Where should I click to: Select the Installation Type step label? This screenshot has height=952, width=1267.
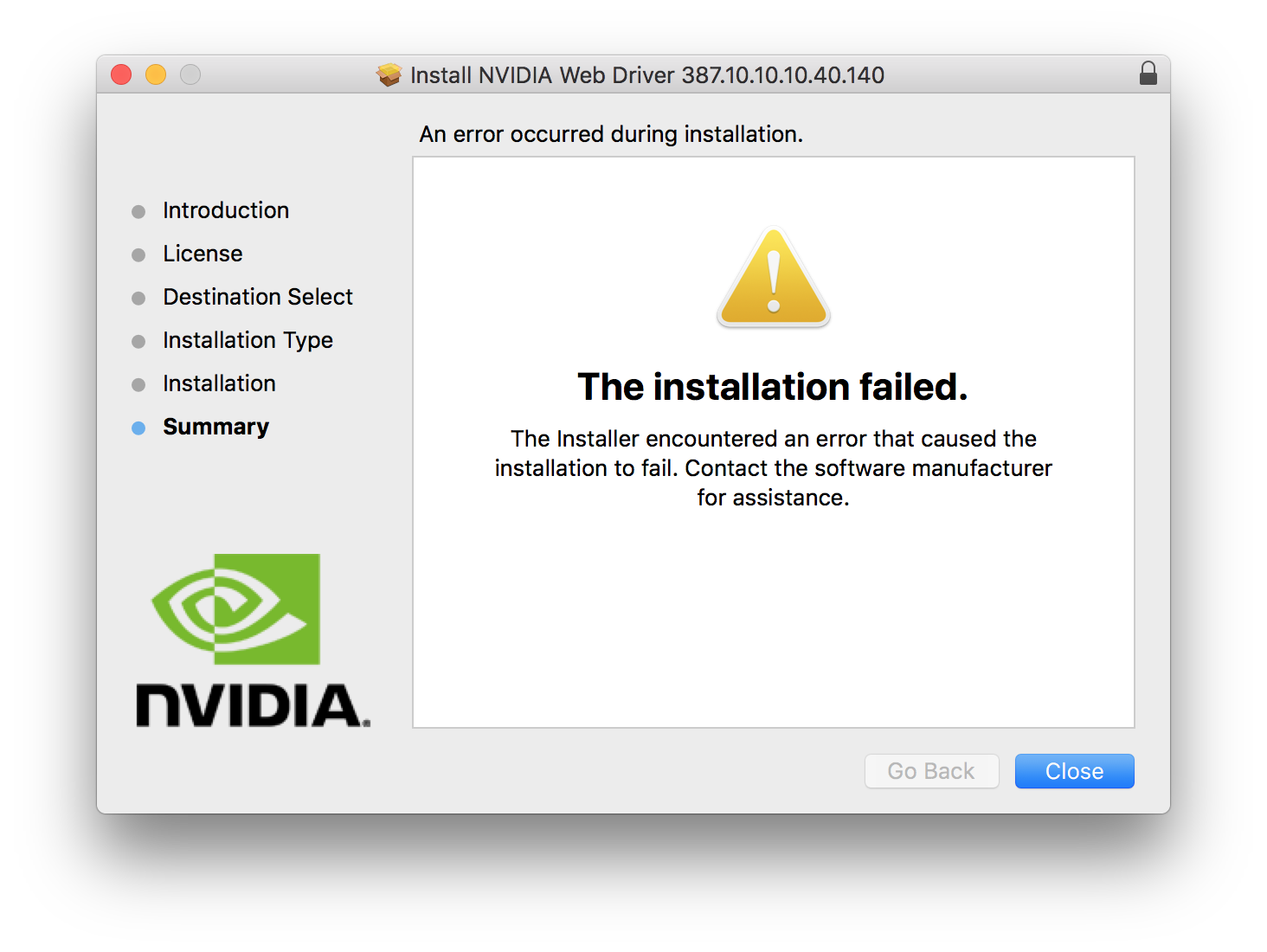[x=248, y=341]
